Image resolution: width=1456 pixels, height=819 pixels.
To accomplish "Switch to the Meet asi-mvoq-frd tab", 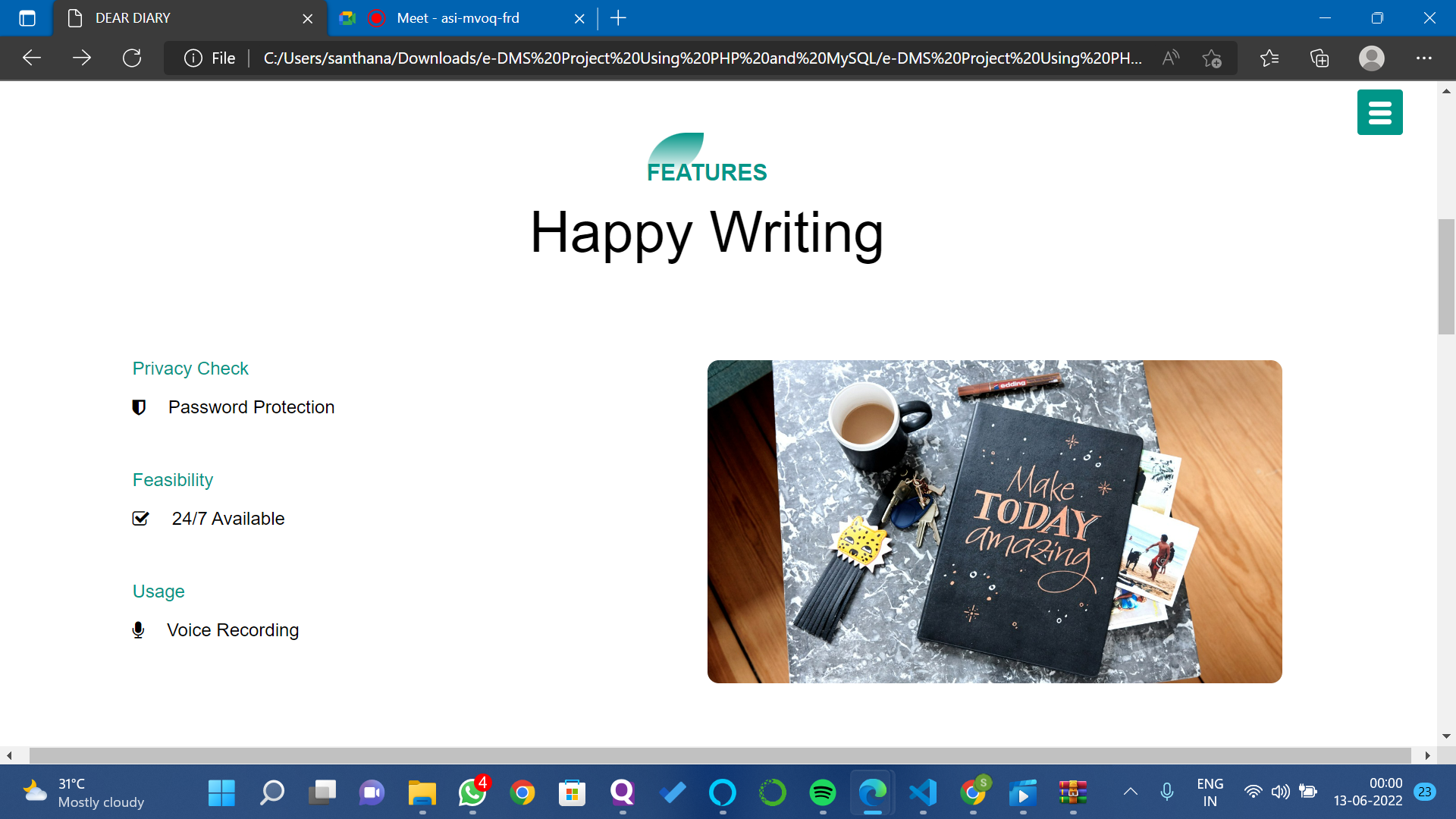I will [457, 18].
